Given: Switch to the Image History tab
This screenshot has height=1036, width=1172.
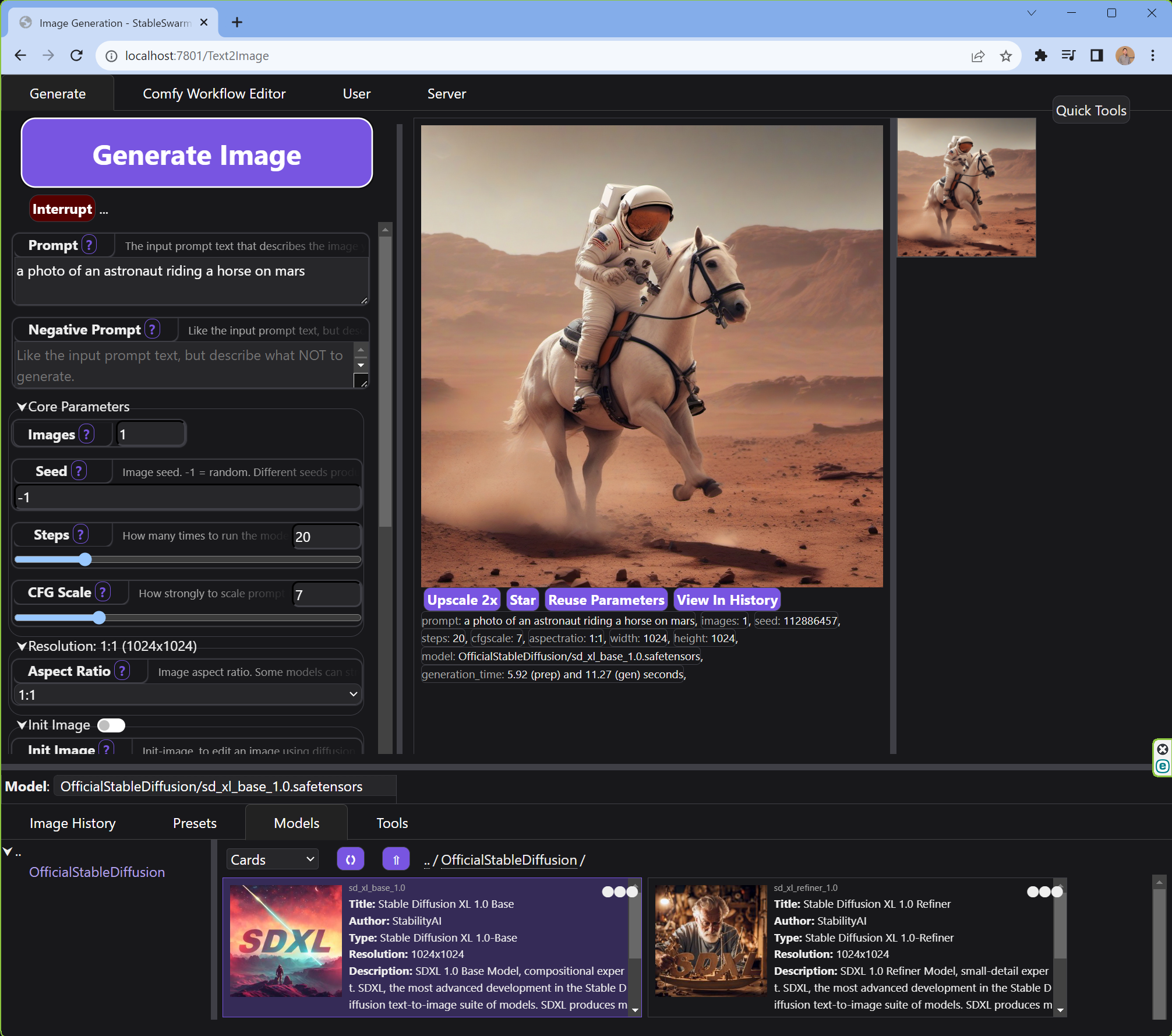Looking at the screenshot, I should (73, 823).
